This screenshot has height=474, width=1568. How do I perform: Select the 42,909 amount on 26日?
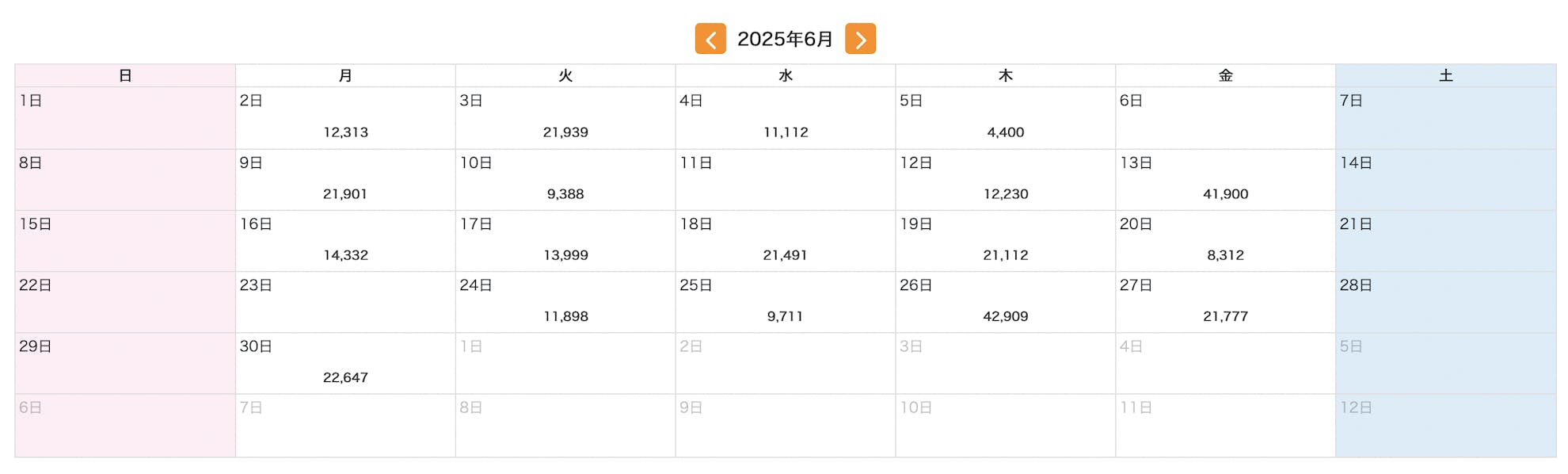click(x=1005, y=316)
